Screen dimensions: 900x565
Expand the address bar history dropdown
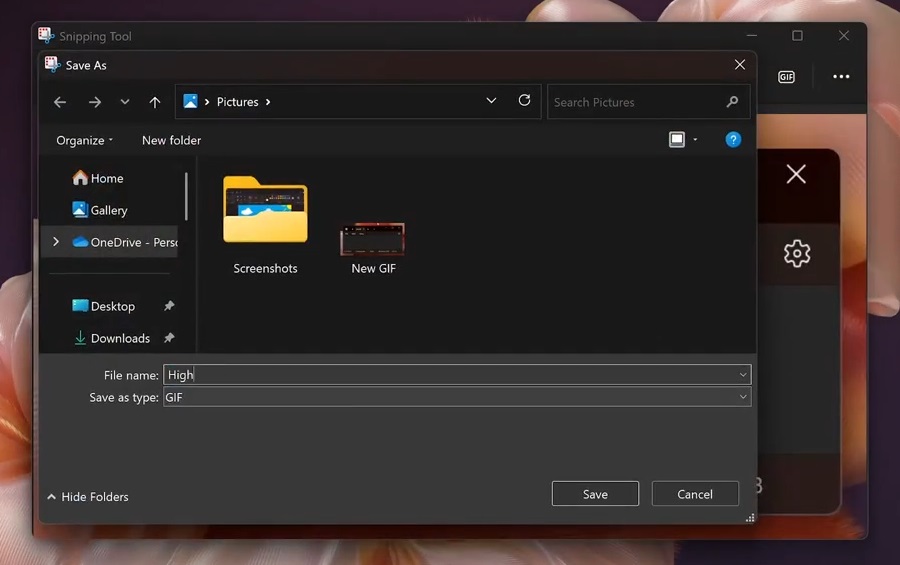491,101
